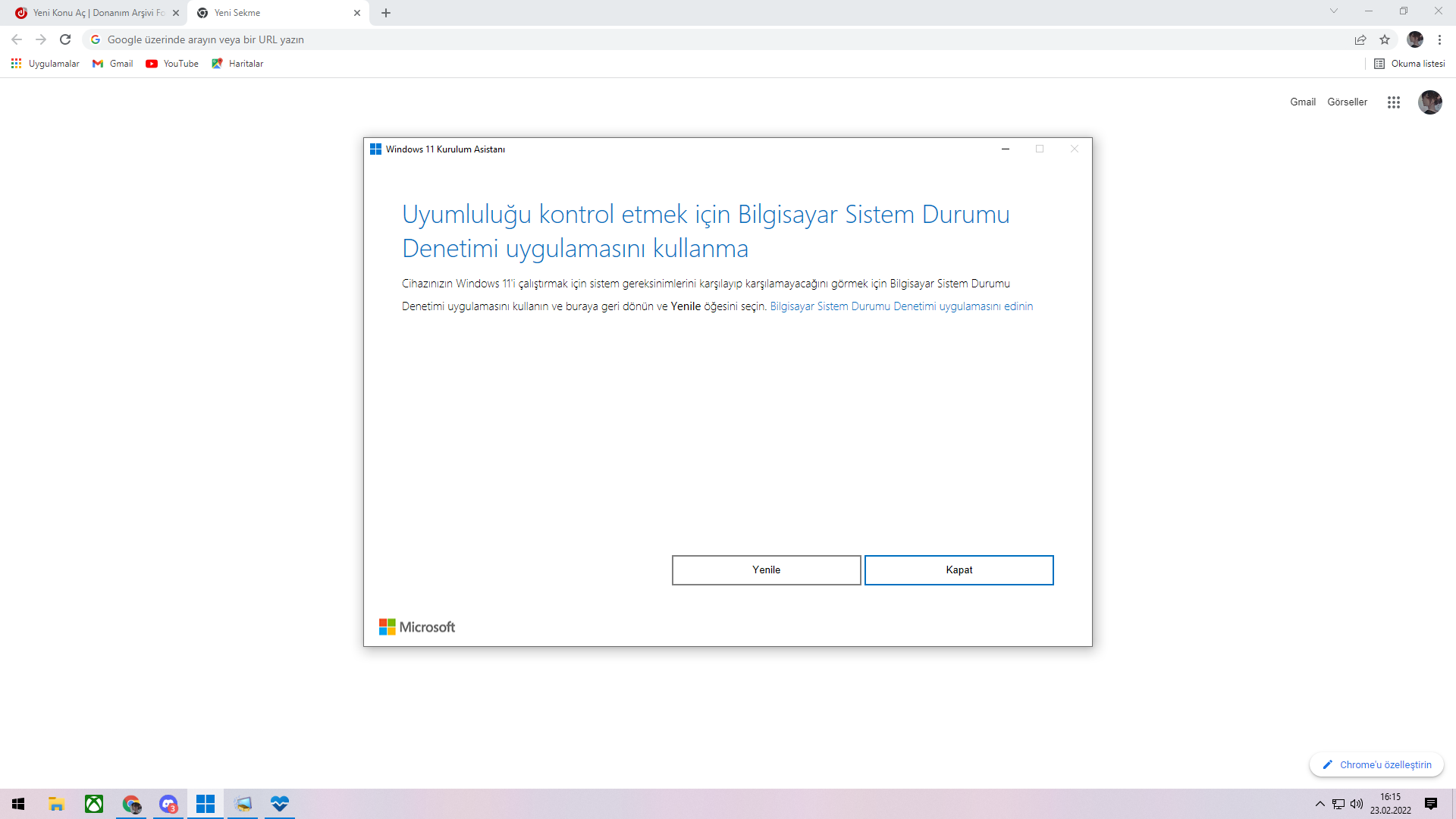1456x819 pixels.
Task: Open the Chrome tab search dropdown arrow
Action: (1334, 11)
